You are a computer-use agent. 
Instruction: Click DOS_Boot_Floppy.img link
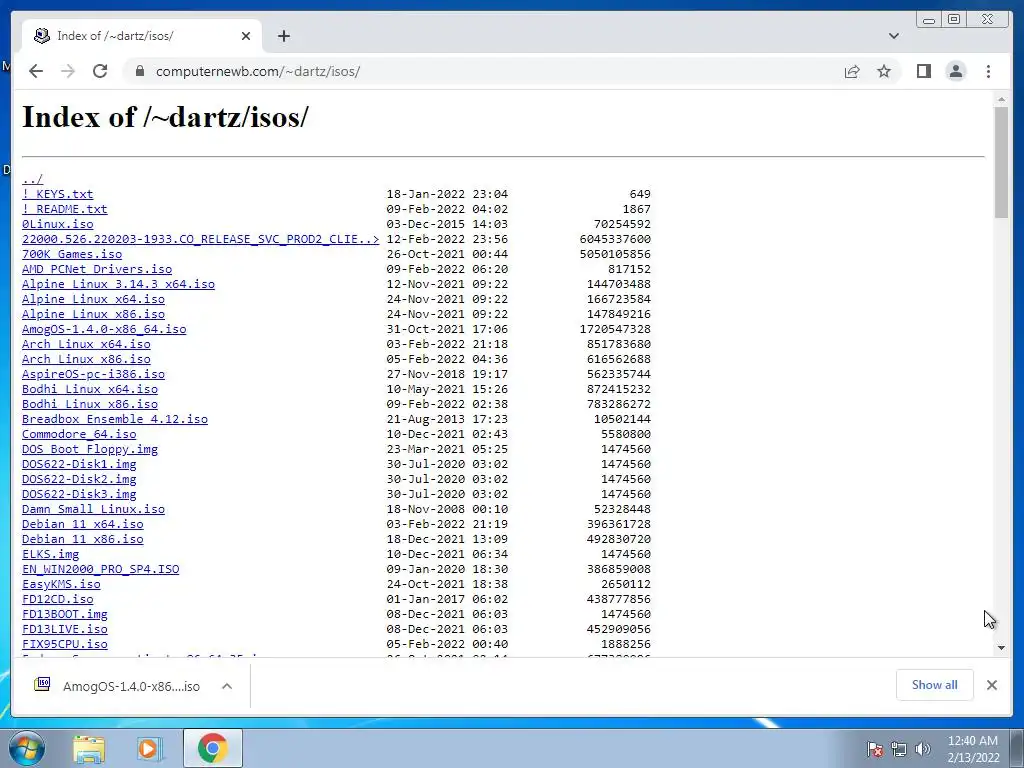point(89,449)
